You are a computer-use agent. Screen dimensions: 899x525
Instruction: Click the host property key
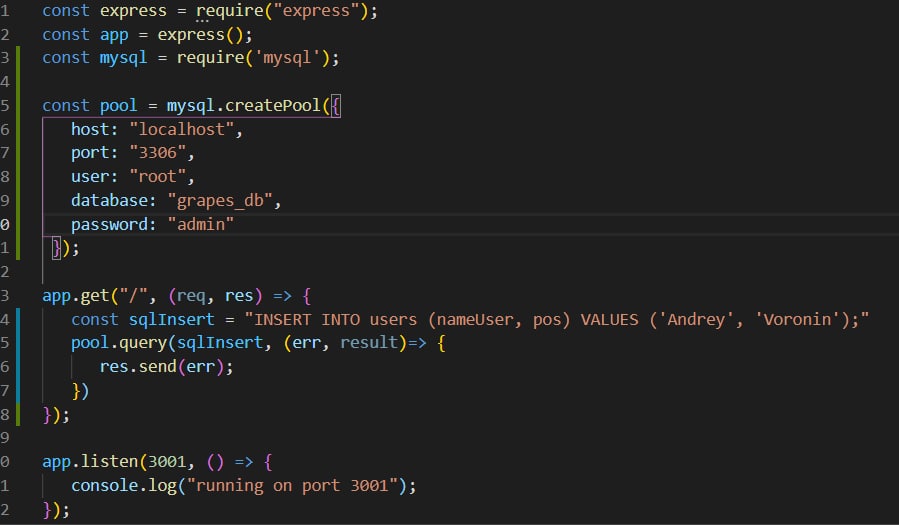click(90, 130)
